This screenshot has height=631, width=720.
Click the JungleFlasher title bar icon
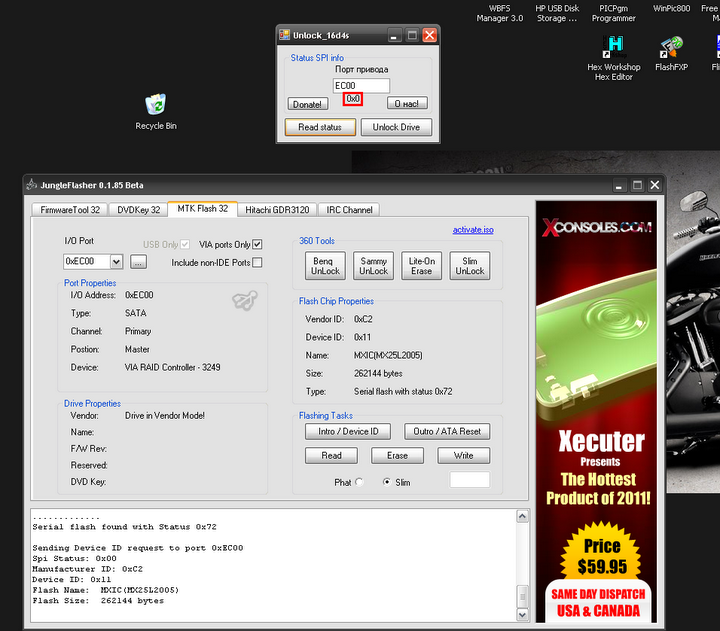point(31,184)
